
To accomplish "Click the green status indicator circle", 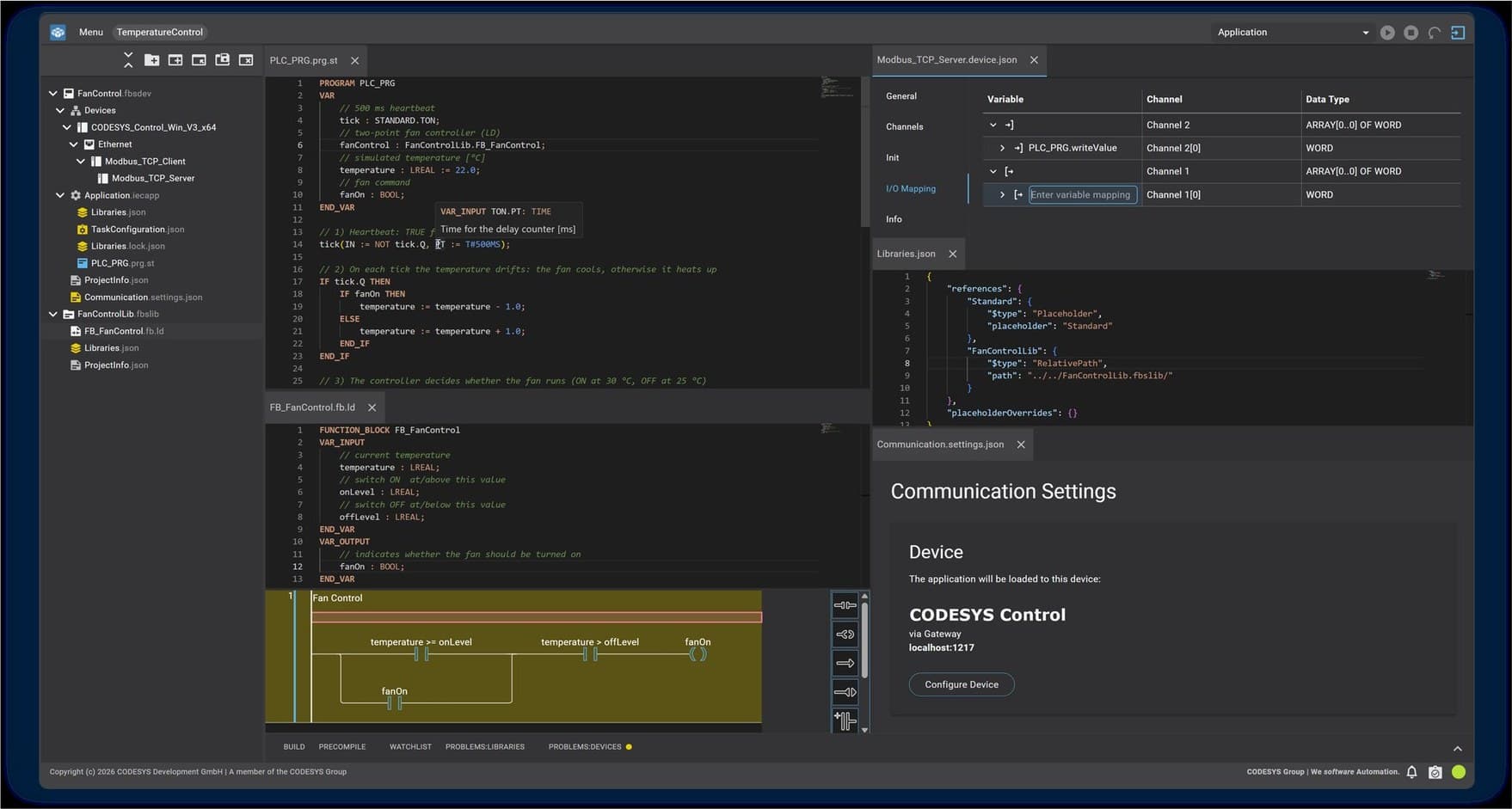I will click(1459, 772).
